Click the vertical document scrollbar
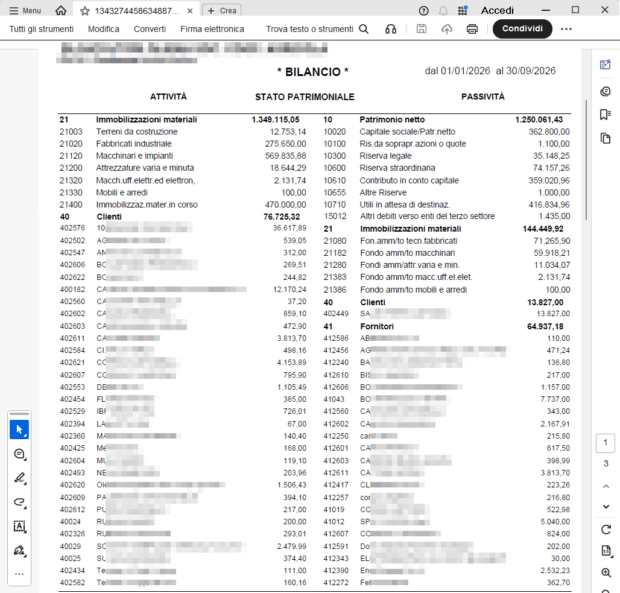Viewport: 620px width, 593px height. 586,160
